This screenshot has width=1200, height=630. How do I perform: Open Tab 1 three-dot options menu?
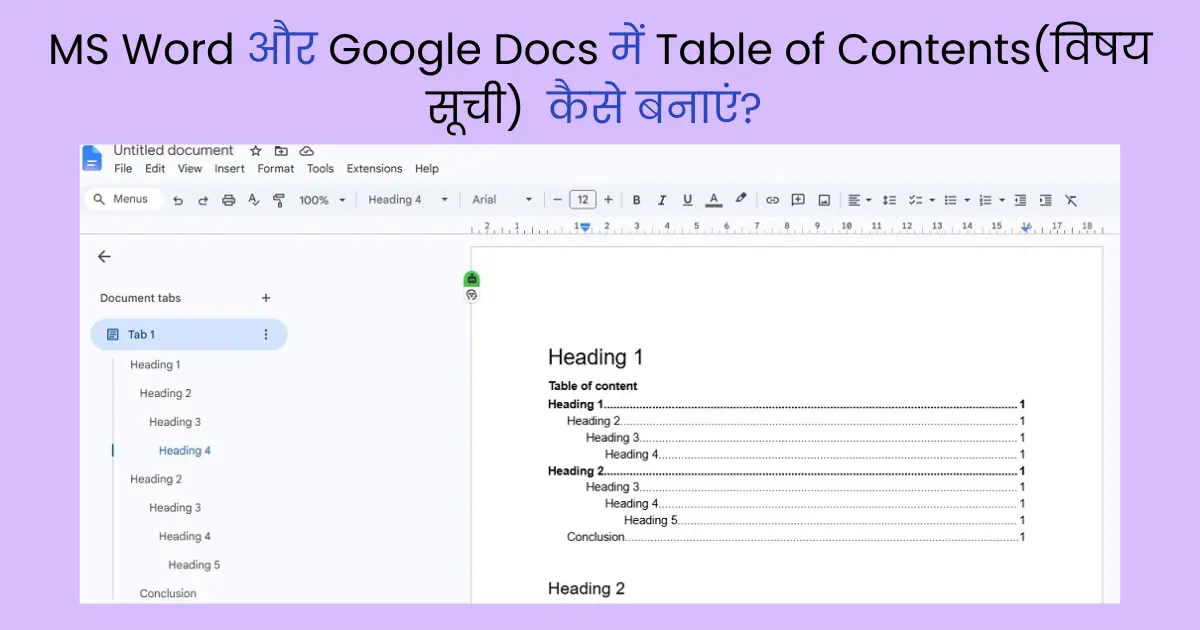pyautogui.click(x=266, y=334)
